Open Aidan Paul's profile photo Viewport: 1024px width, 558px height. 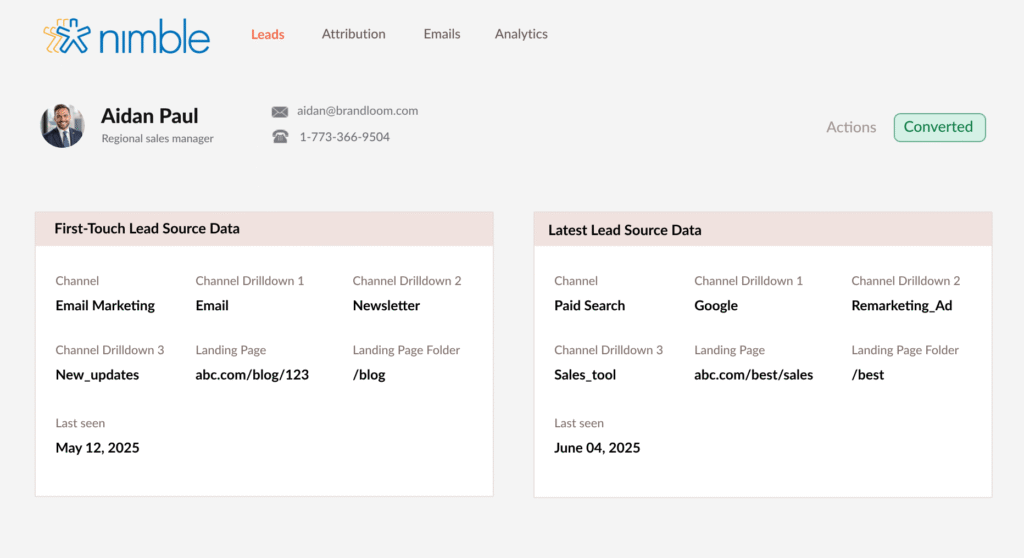[63, 125]
